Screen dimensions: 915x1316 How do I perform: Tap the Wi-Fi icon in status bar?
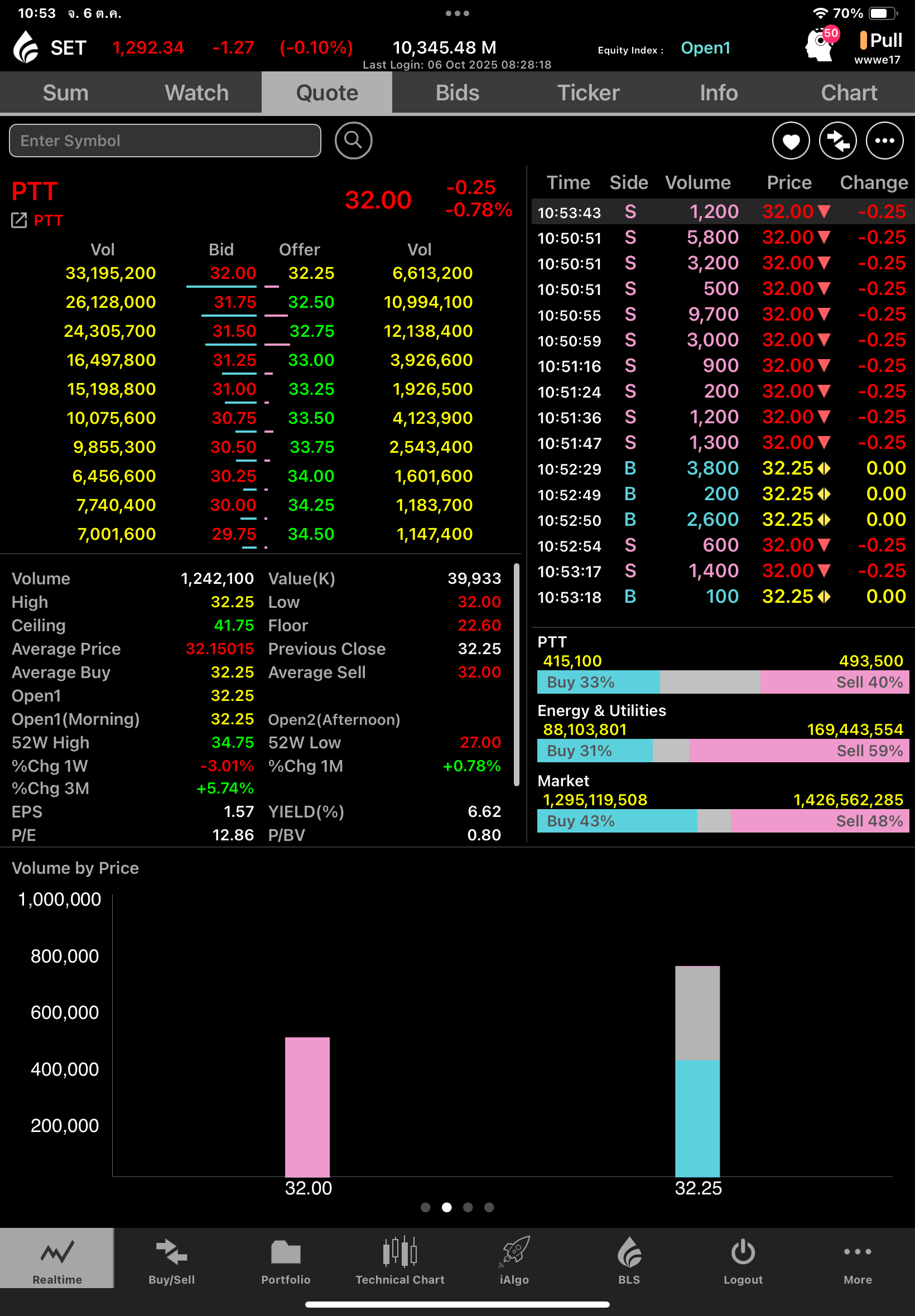click(x=820, y=13)
